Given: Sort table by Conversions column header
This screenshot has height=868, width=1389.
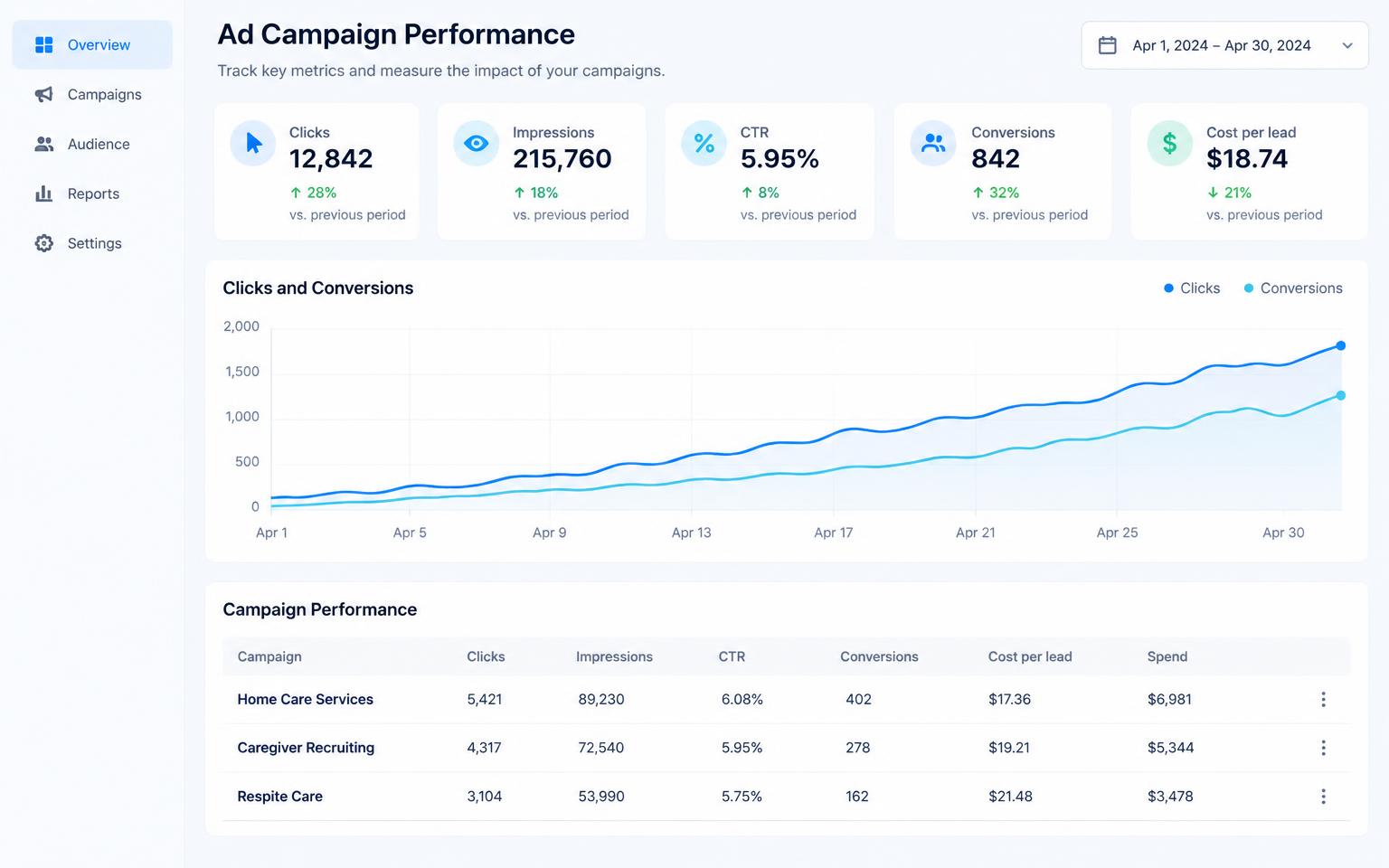Looking at the screenshot, I should click(879, 657).
